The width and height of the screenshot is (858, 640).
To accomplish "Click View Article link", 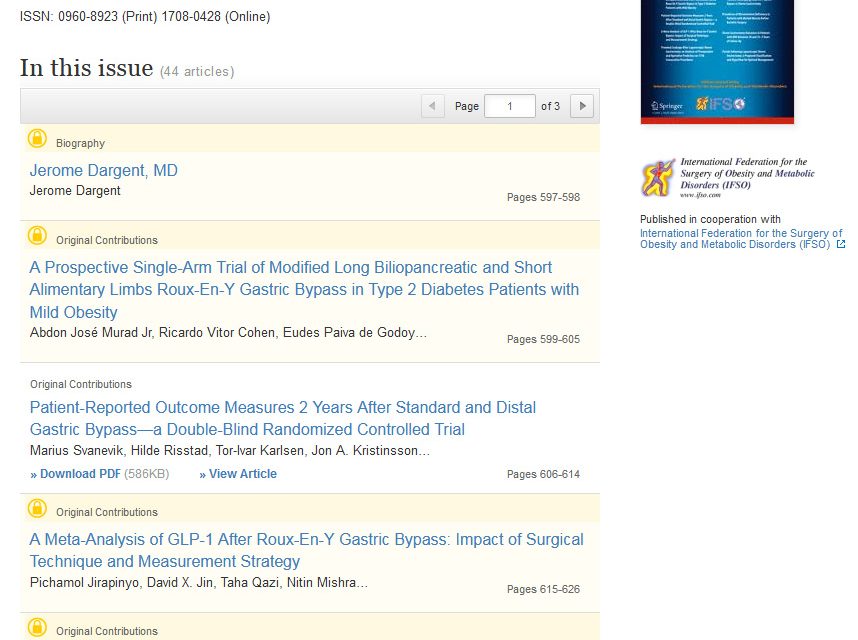I will coord(238,474).
